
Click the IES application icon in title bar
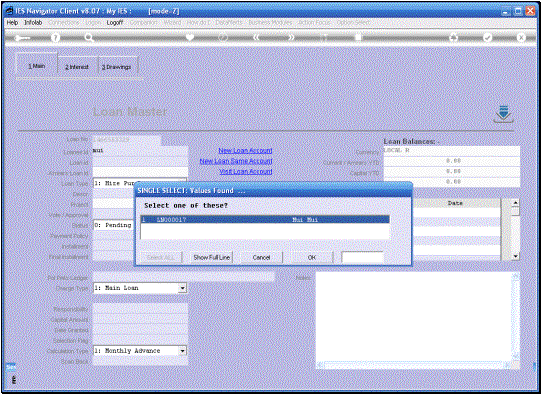point(10,11)
